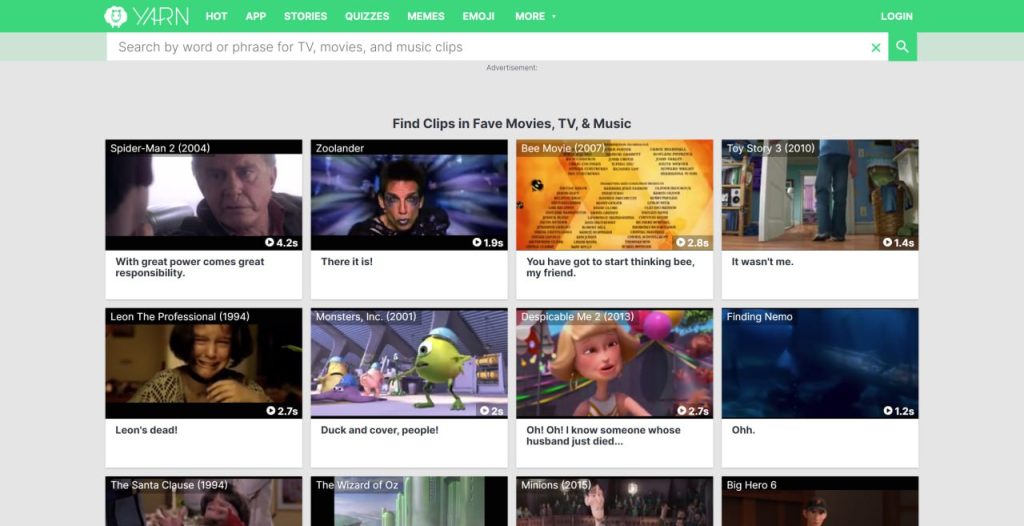Open the QUIZZES page
Screen dimensions: 1024x526
[367, 16]
